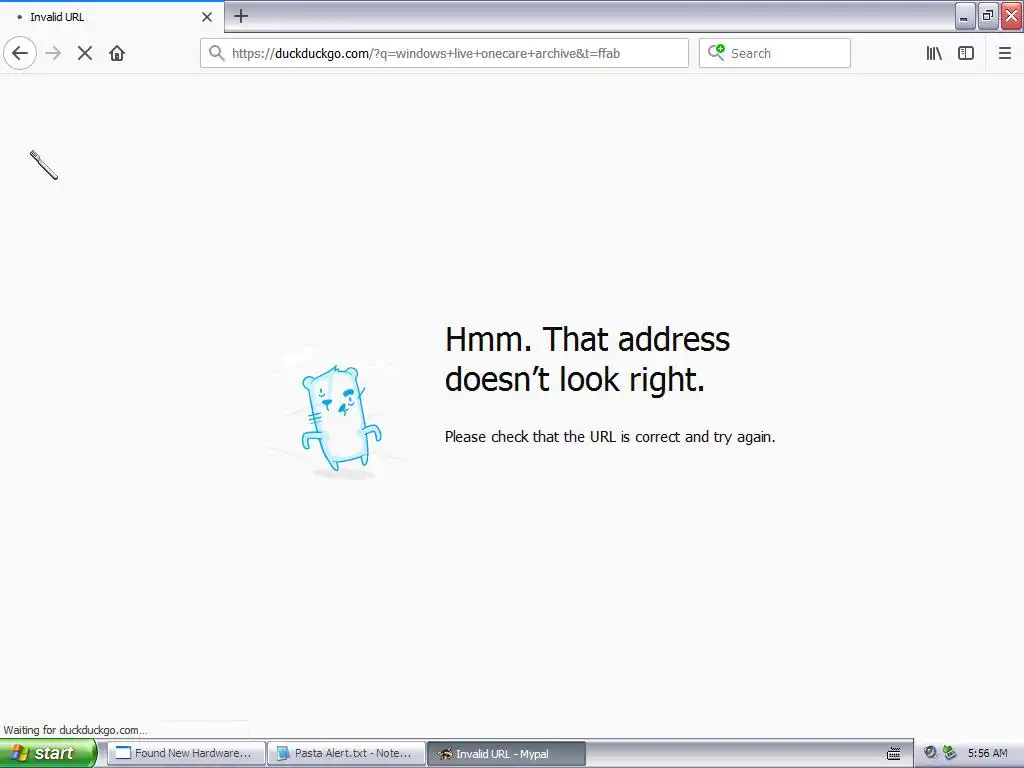Click the magnifier icon in address bar

click(x=216, y=53)
